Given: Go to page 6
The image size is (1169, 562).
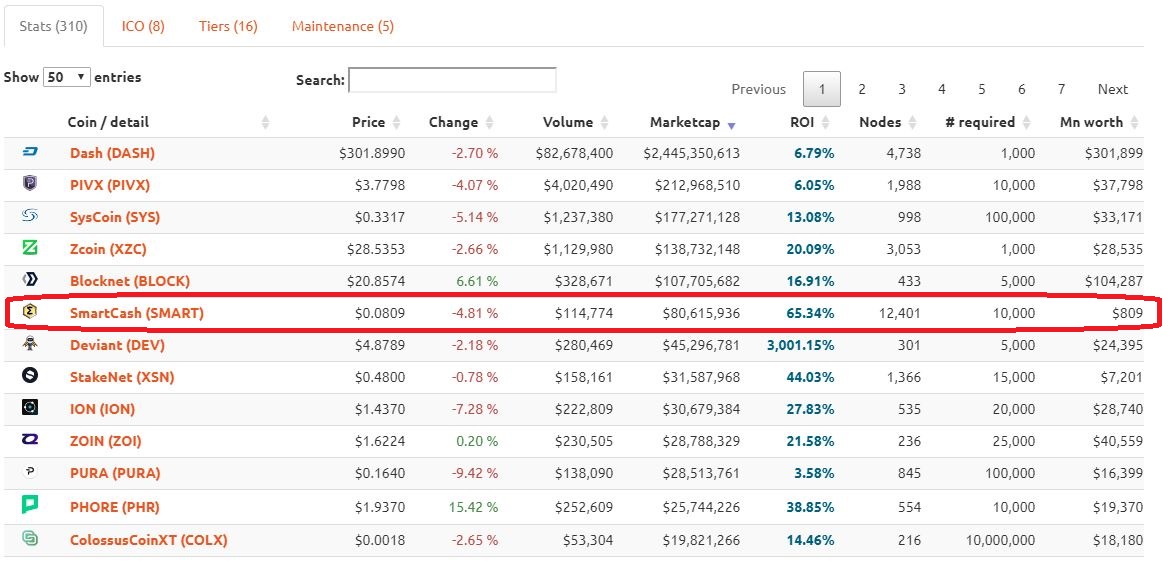Looking at the screenshot, I should (1021, 89).
